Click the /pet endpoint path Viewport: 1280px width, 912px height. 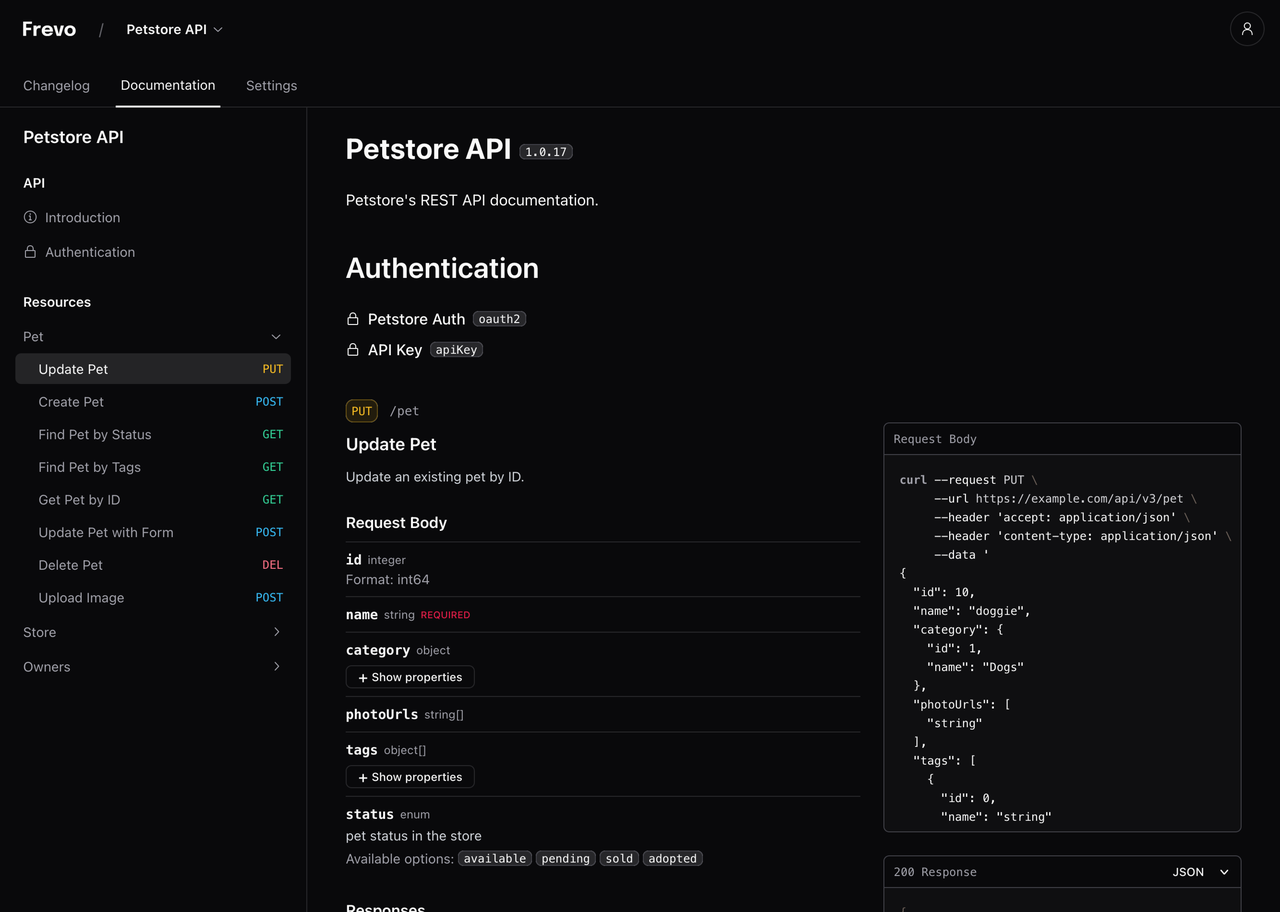click(404, 411)
